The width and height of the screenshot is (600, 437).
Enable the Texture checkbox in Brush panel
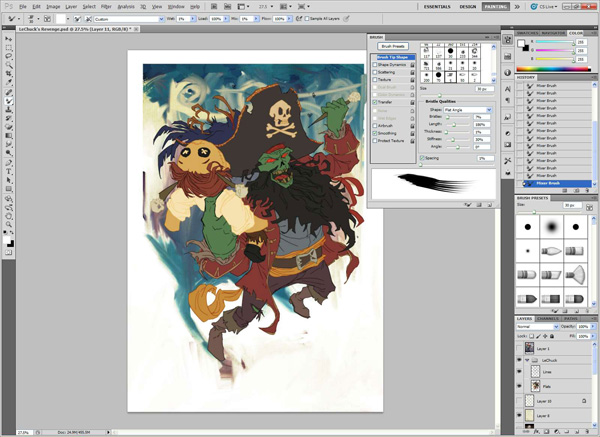click(375, 80)
